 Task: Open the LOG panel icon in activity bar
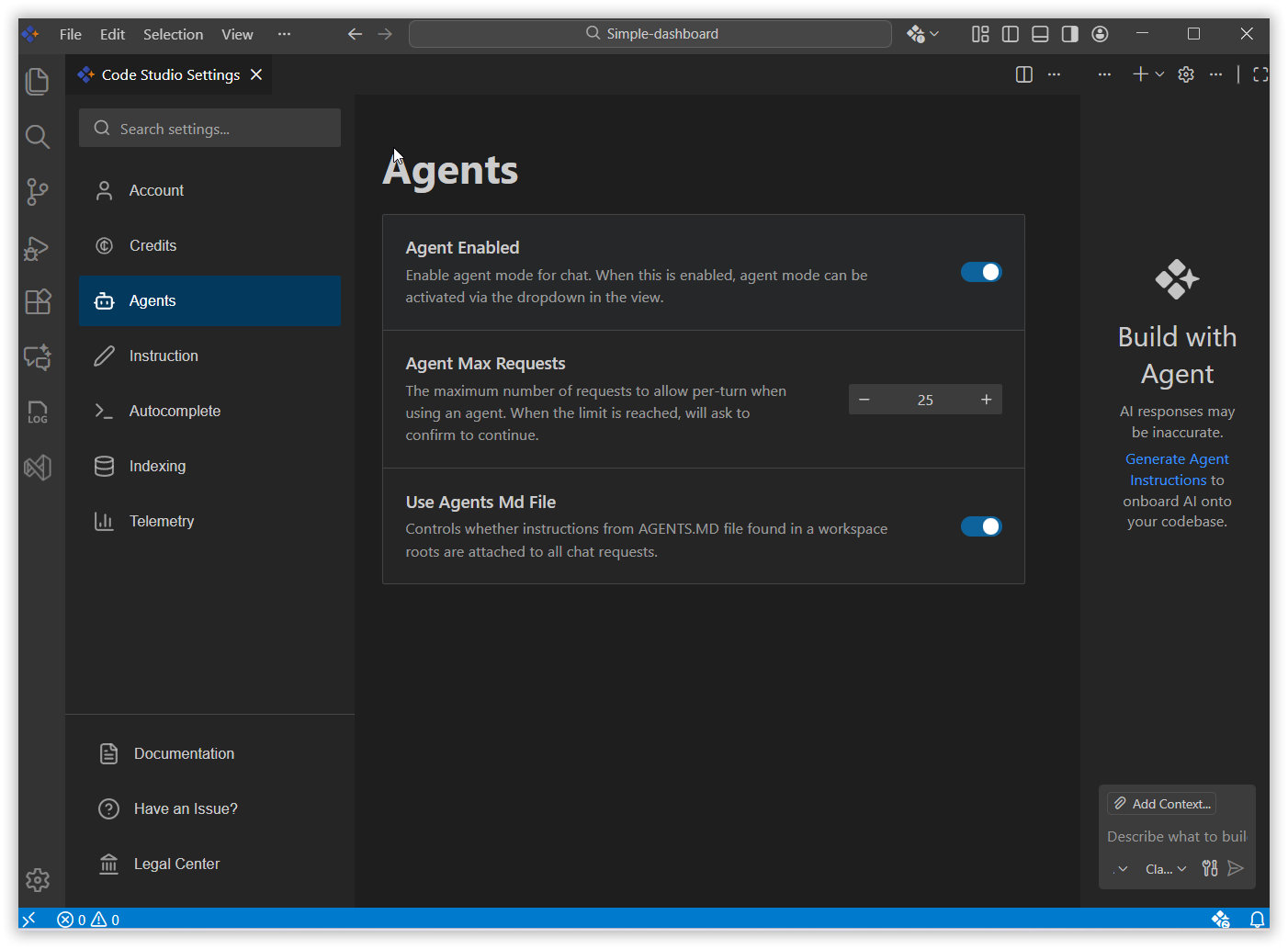point(37,412)
